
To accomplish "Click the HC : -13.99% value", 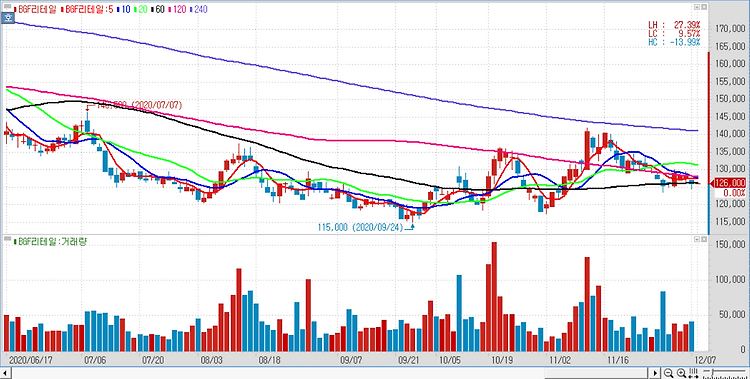I will pyautogui.click(x=674, y=42).
